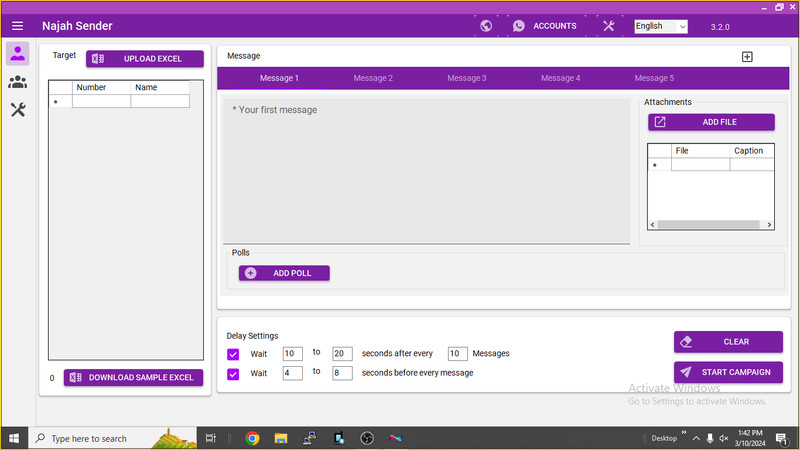Click the first Number cell in target table
Screen dimensions: 800x450
(x=102, y=101)
